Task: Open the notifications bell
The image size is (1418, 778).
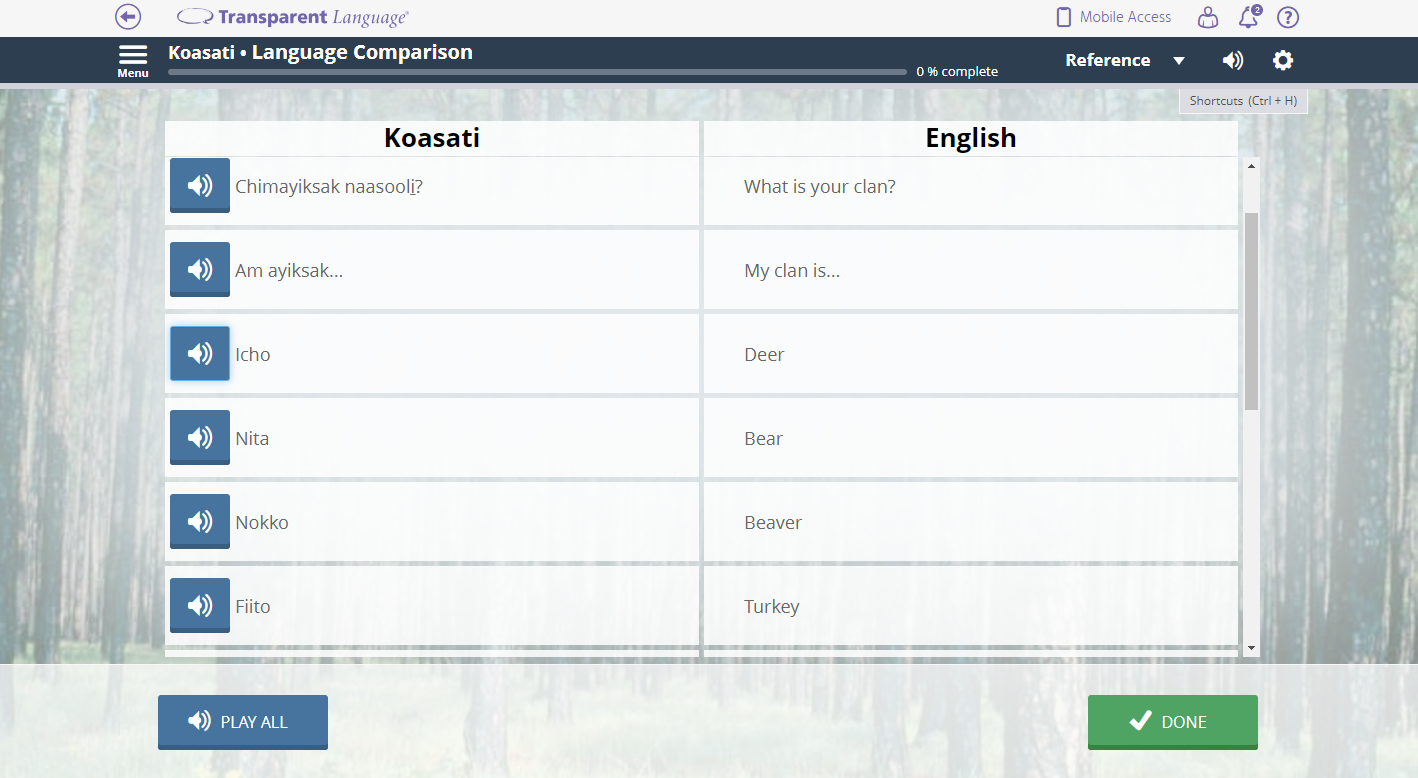Action: 1248,17
